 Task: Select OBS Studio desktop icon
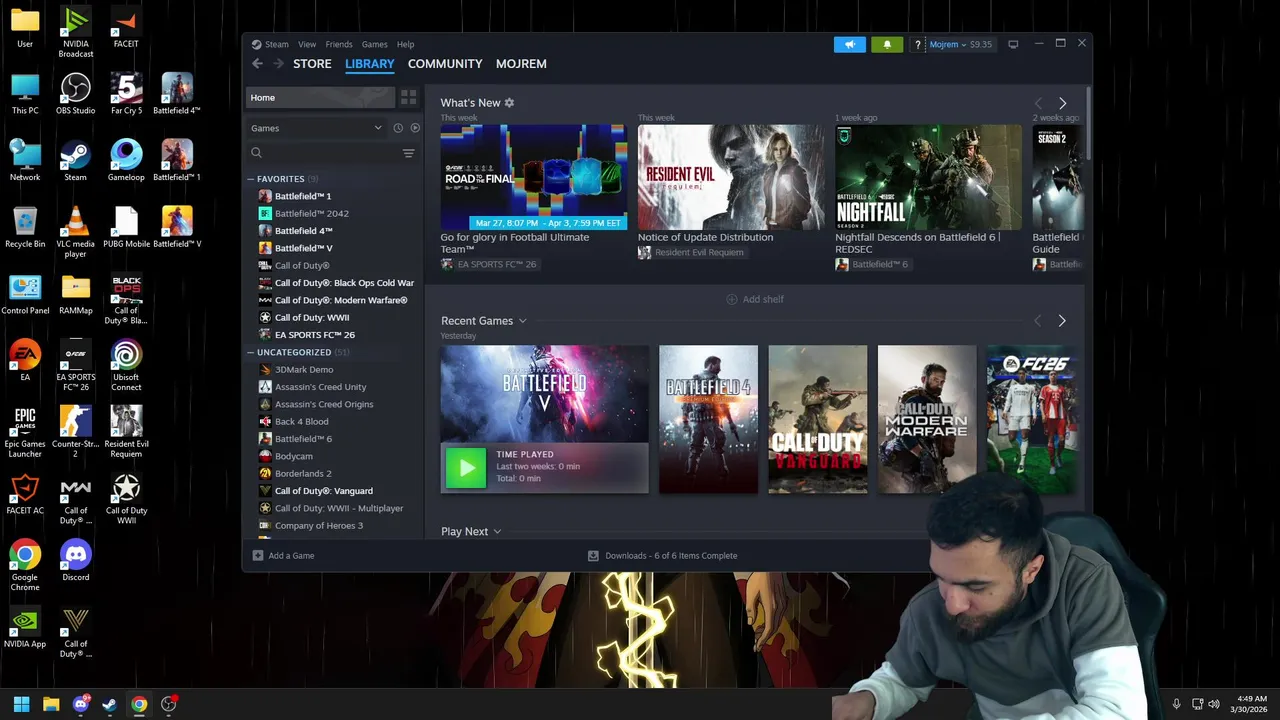(75, 95)
